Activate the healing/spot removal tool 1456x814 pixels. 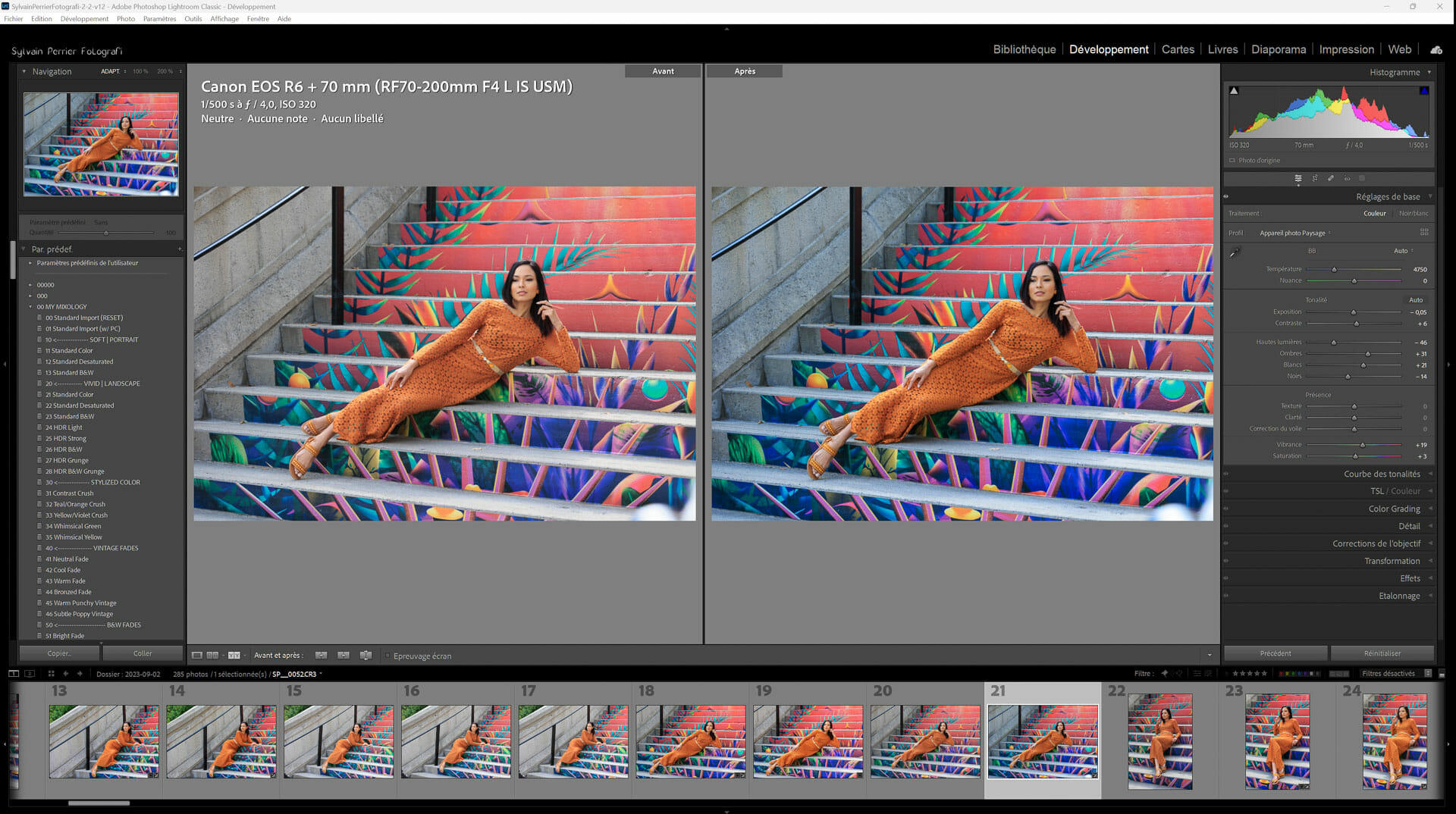[x=1331, y=178]
